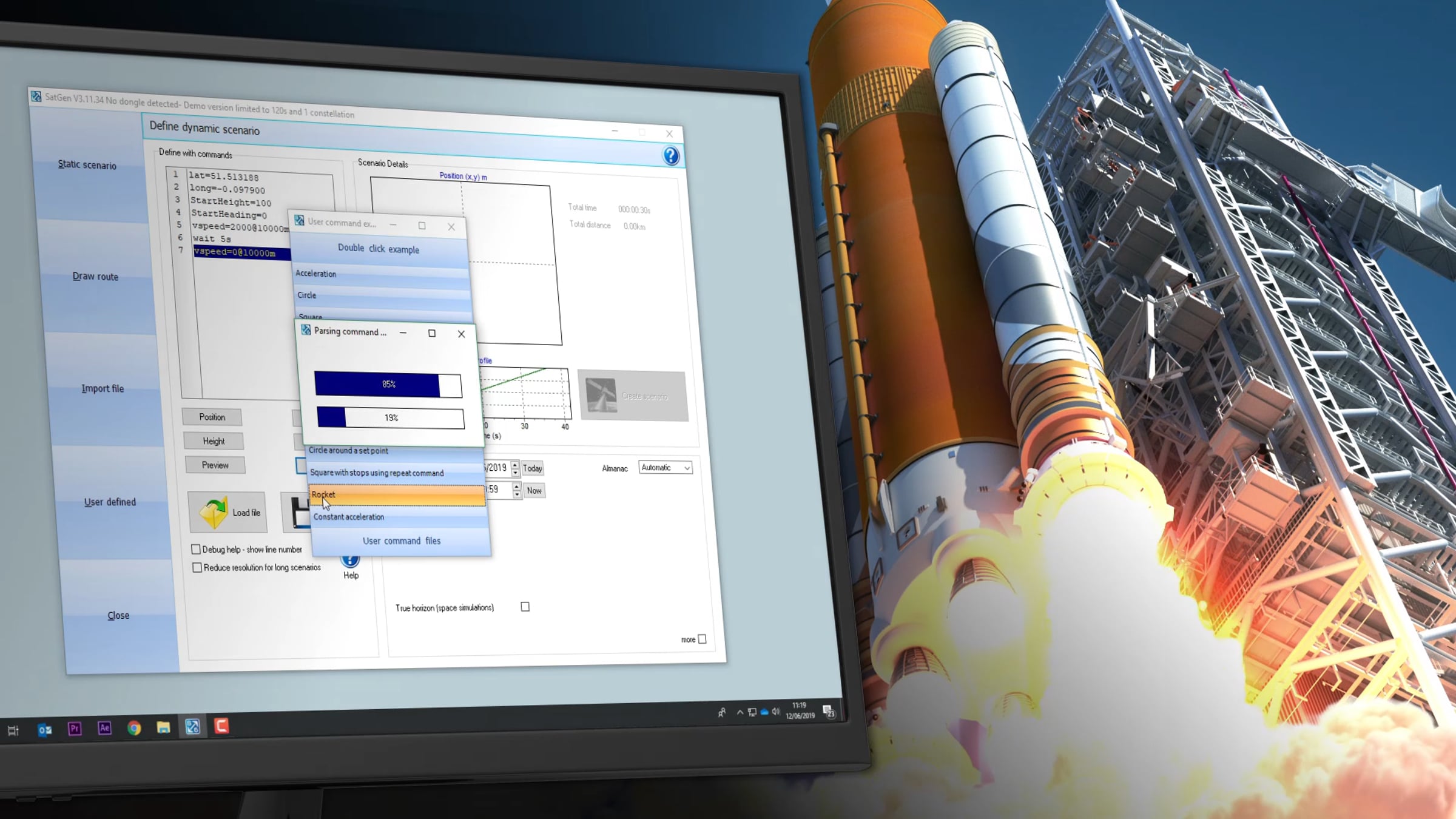Image resolution: width=1456 pixels, height=819 pixels.
Task: Launch Outlook from the taskbar
Action: 45,730
